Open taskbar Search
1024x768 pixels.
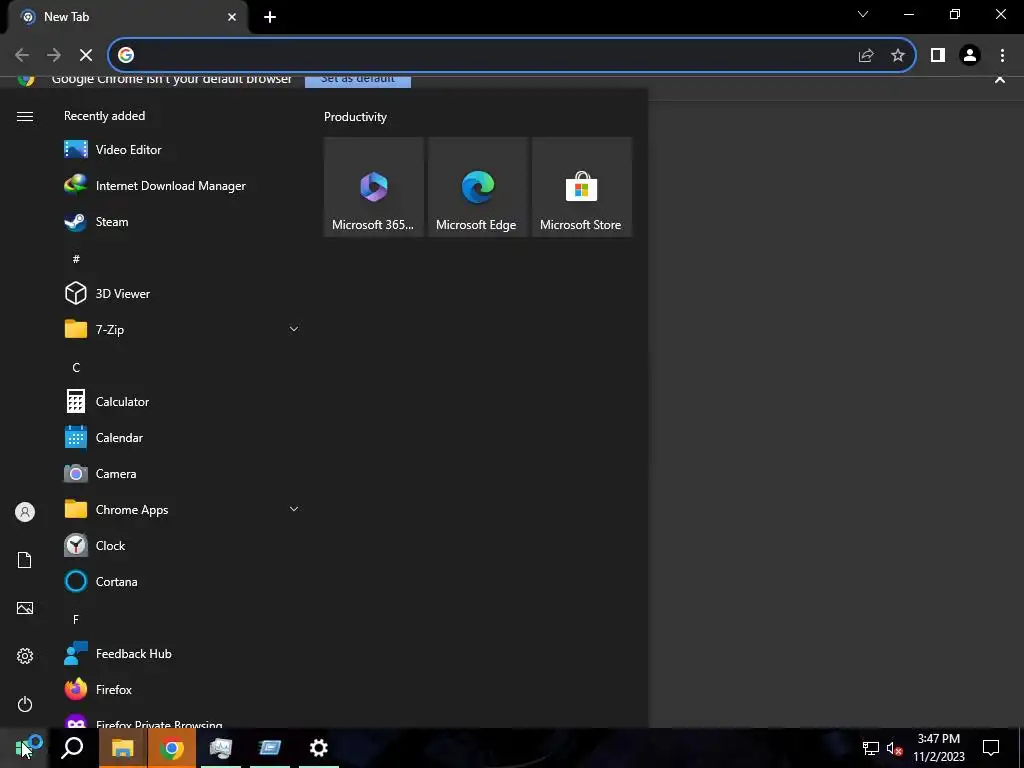pyautogui.click(x=72, y=748)
